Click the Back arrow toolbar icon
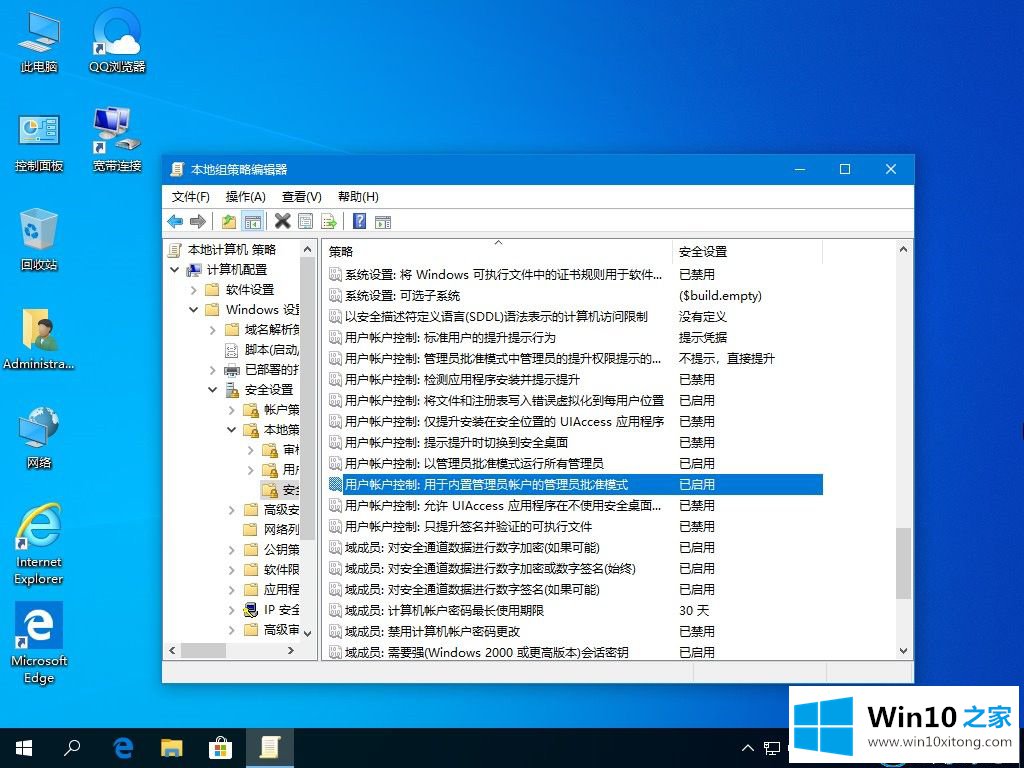Viewport: 1024px width, 768px height. pyautogui.click(x=175, y=221)
